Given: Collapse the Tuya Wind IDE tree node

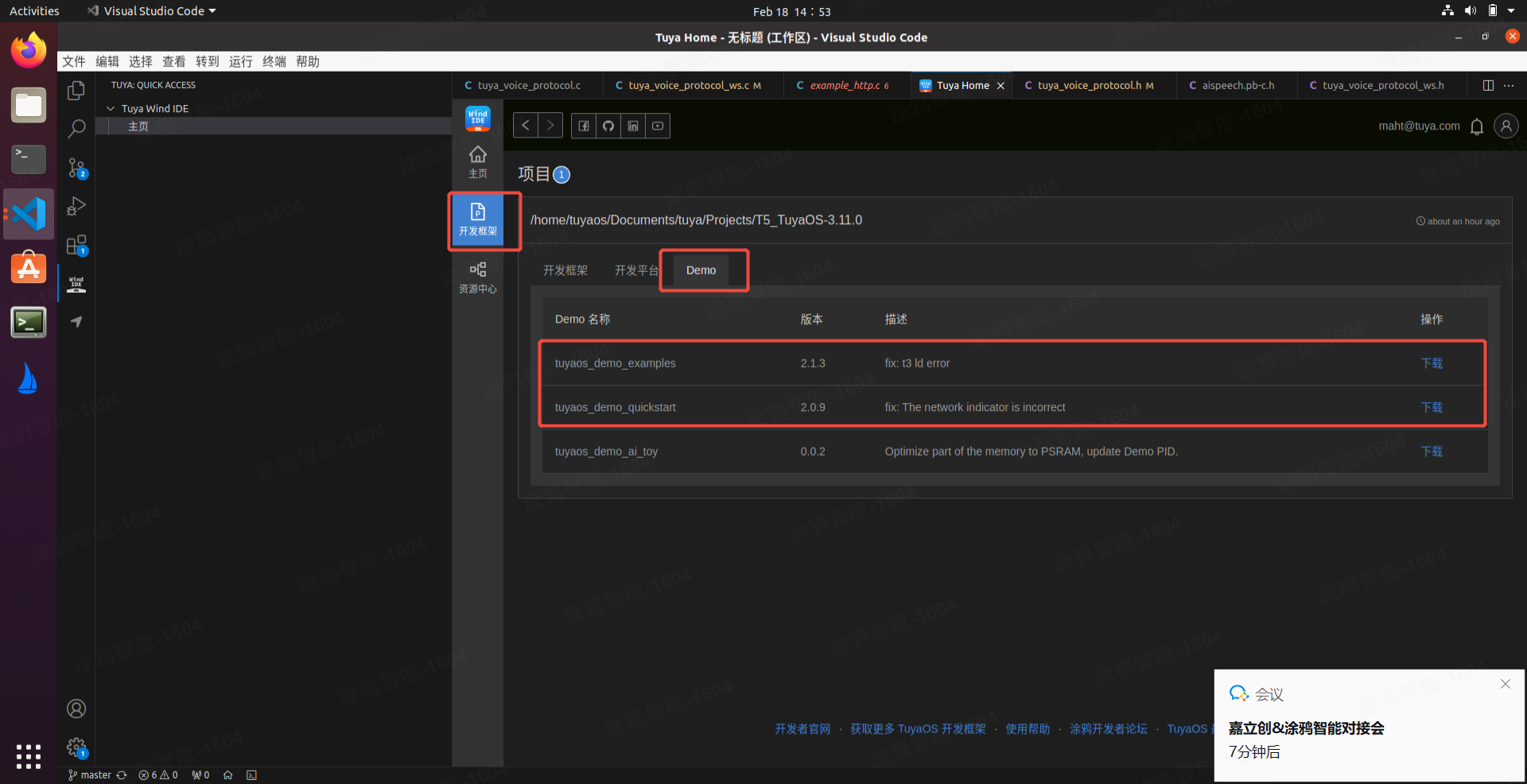Looking at the screenshot, I should (111, 108).
